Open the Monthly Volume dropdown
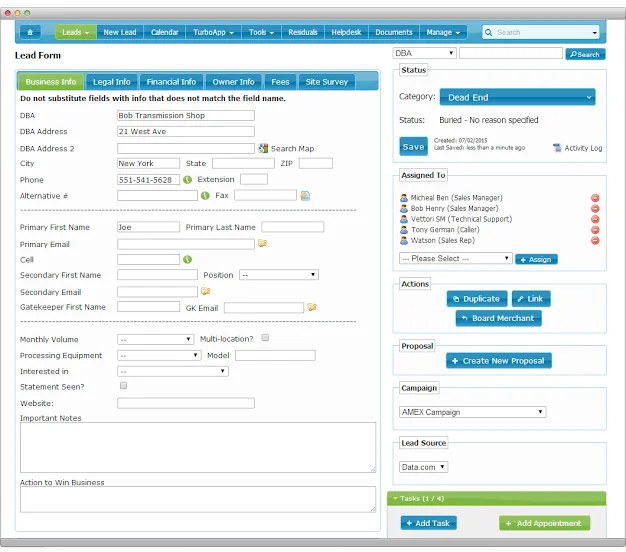 click(156, 339)
